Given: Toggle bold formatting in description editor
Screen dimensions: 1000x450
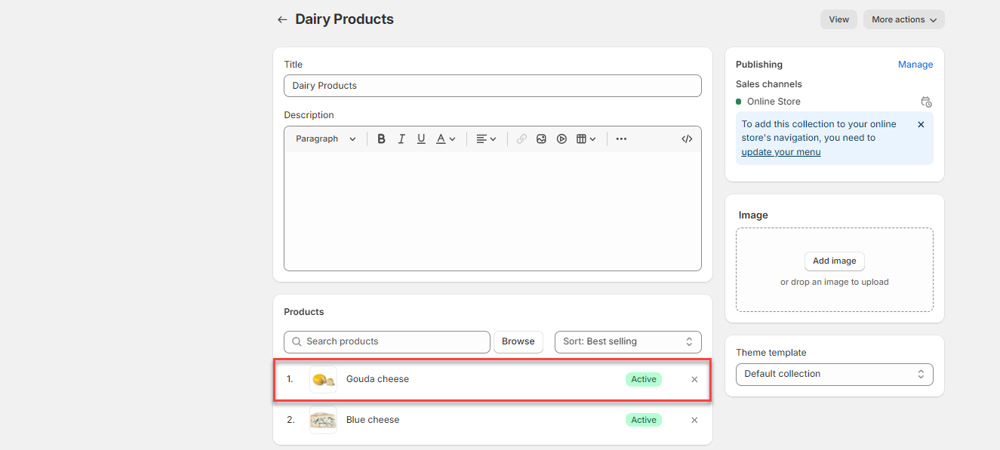Looking at the screenshot, I should point(381,139).
